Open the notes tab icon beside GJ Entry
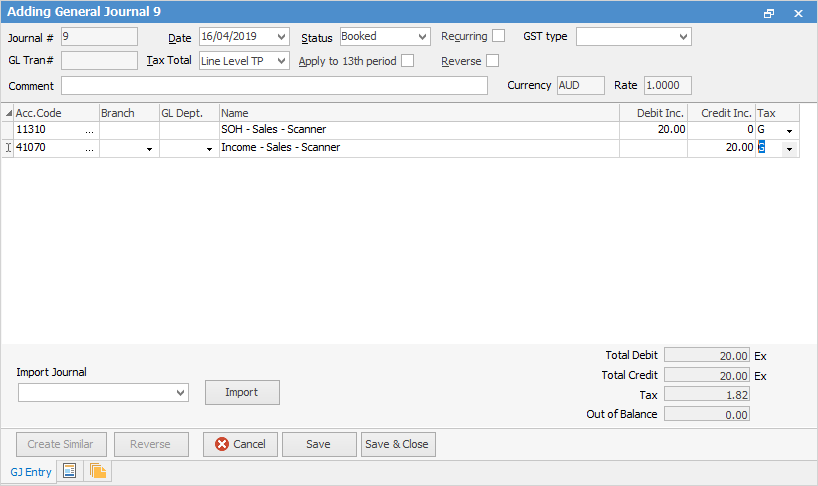Viewport: 818px width, 486px height. tap(70, 471)
